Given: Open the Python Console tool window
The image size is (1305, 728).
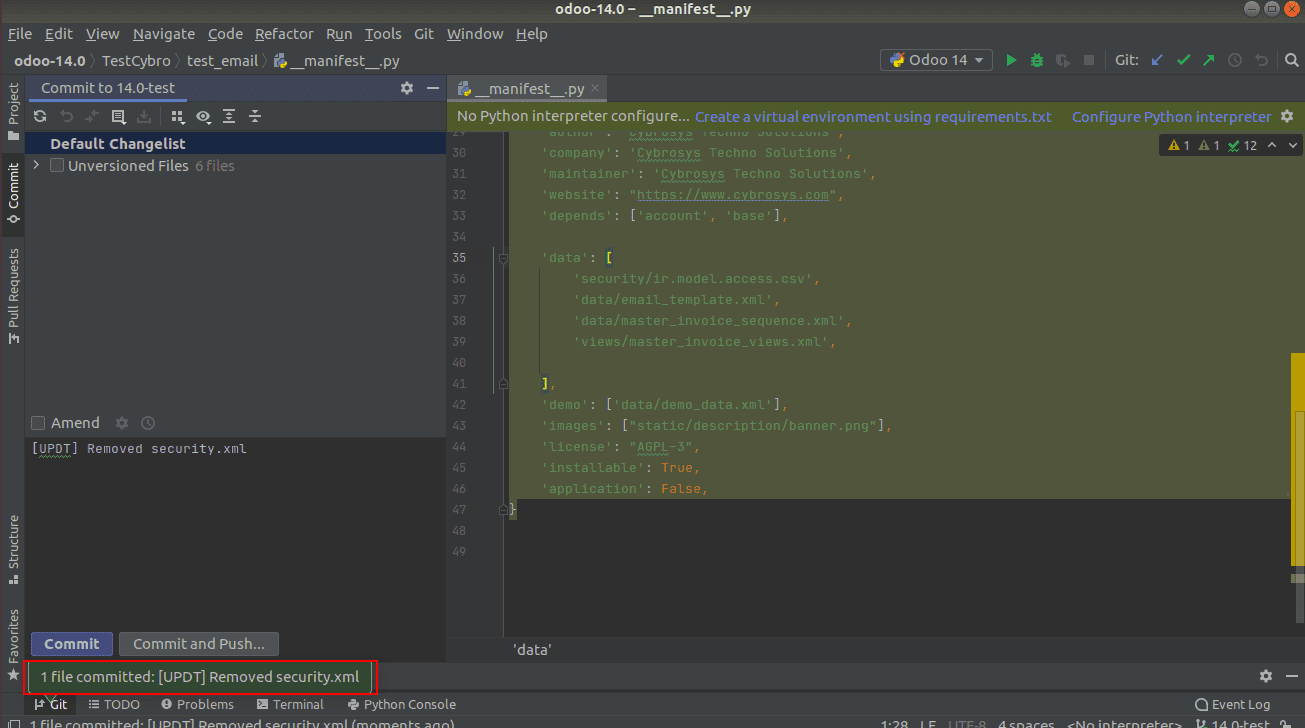Looking at the screenshot, I should coord(401,704).
